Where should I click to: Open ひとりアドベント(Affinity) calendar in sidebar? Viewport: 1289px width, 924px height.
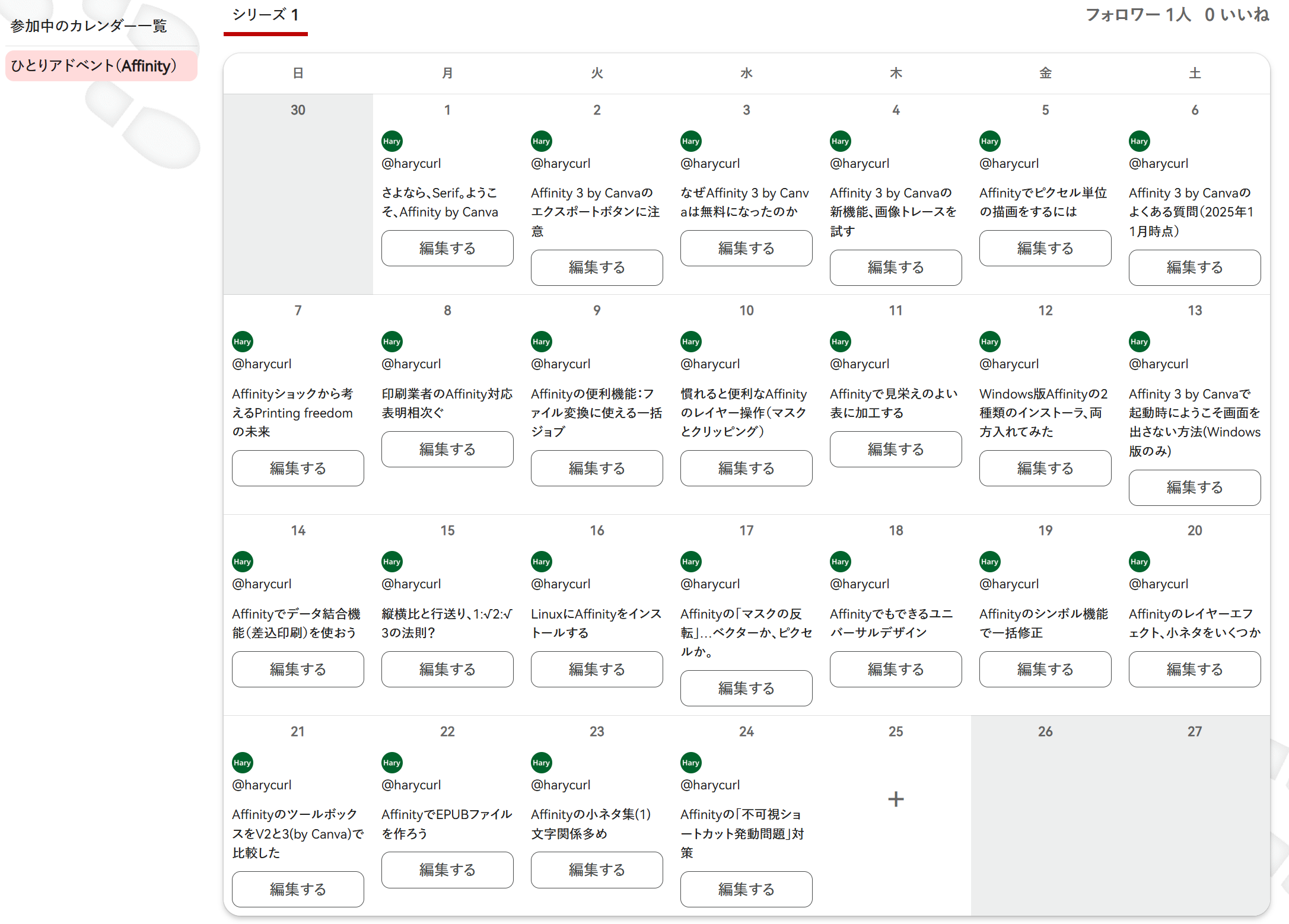click(x=94, y=66)
